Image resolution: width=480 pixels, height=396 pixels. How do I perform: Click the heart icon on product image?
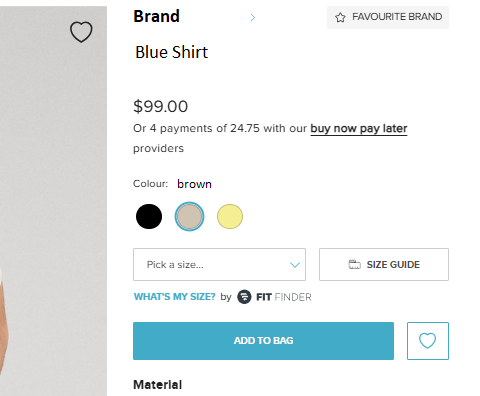coord(81,32)
